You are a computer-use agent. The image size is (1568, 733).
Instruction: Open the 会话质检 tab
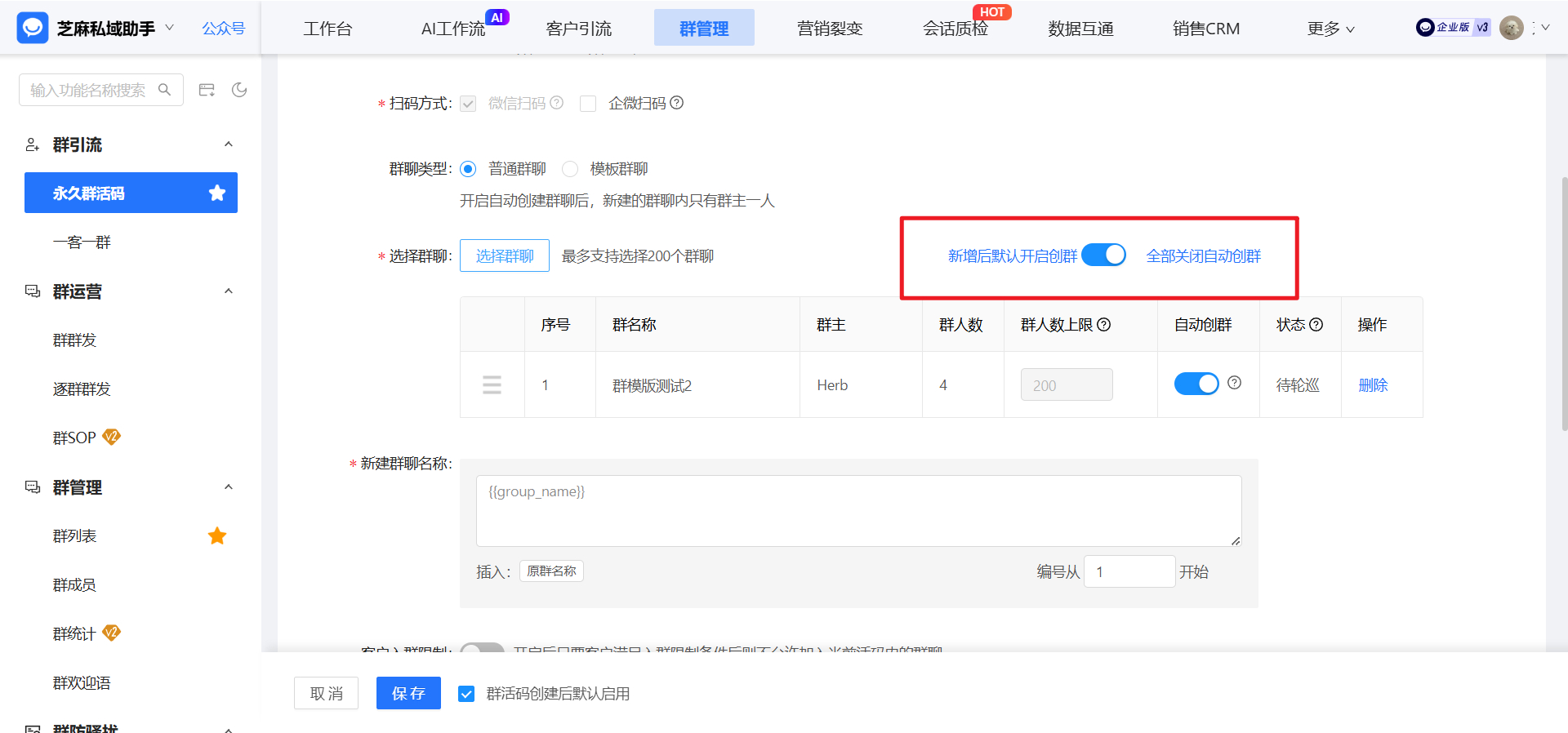[955, 29]
